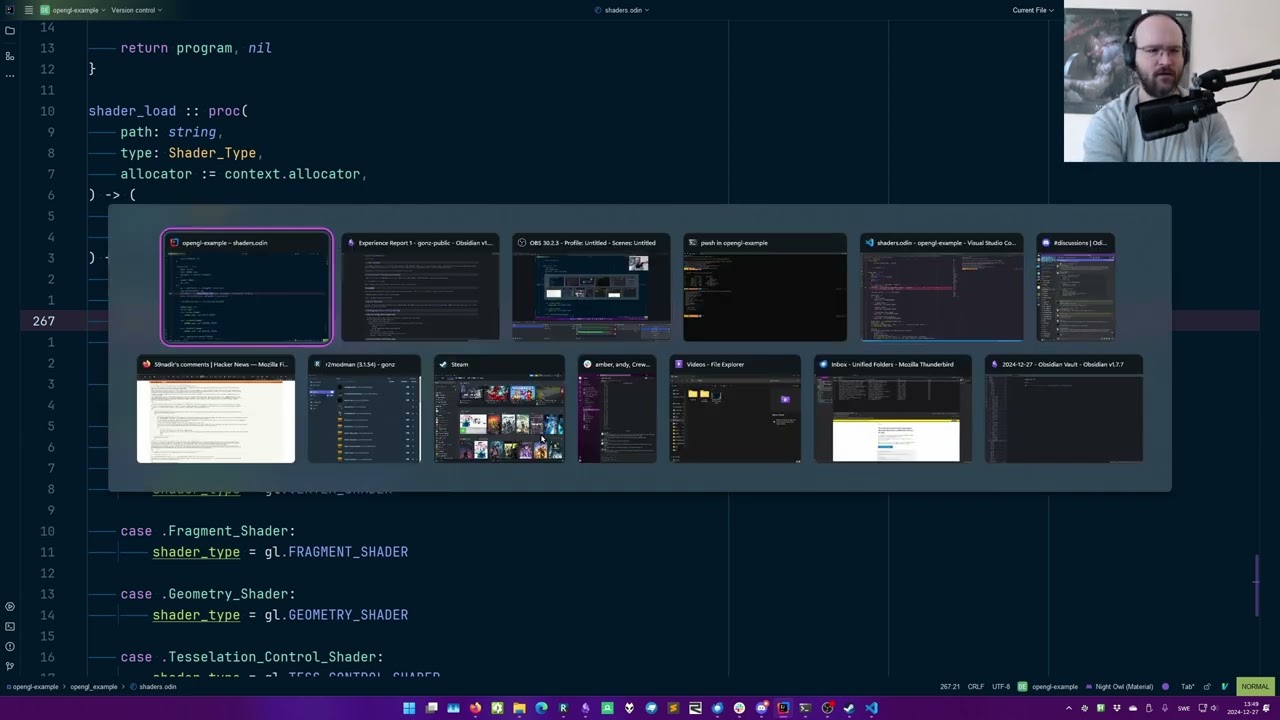This screenshot has height=720, width=1280.
Task: Open the shaders.odin file switcher dropdown
Action: (x=622, y=10)
